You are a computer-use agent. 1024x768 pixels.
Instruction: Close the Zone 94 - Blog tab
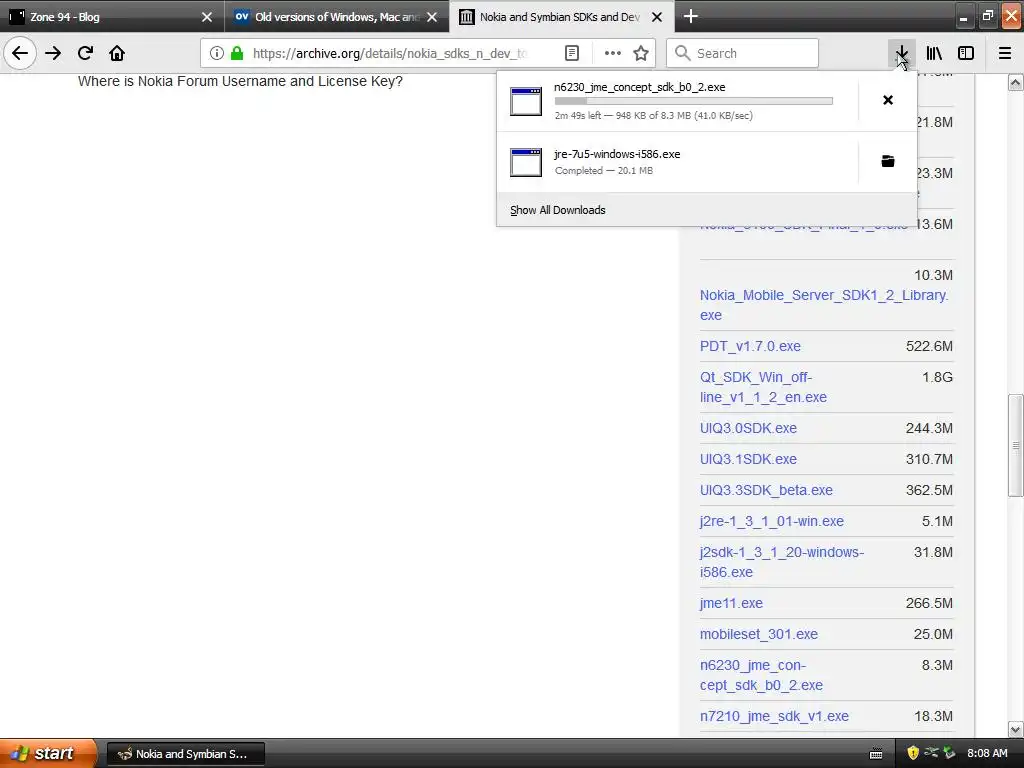(207, 17)
